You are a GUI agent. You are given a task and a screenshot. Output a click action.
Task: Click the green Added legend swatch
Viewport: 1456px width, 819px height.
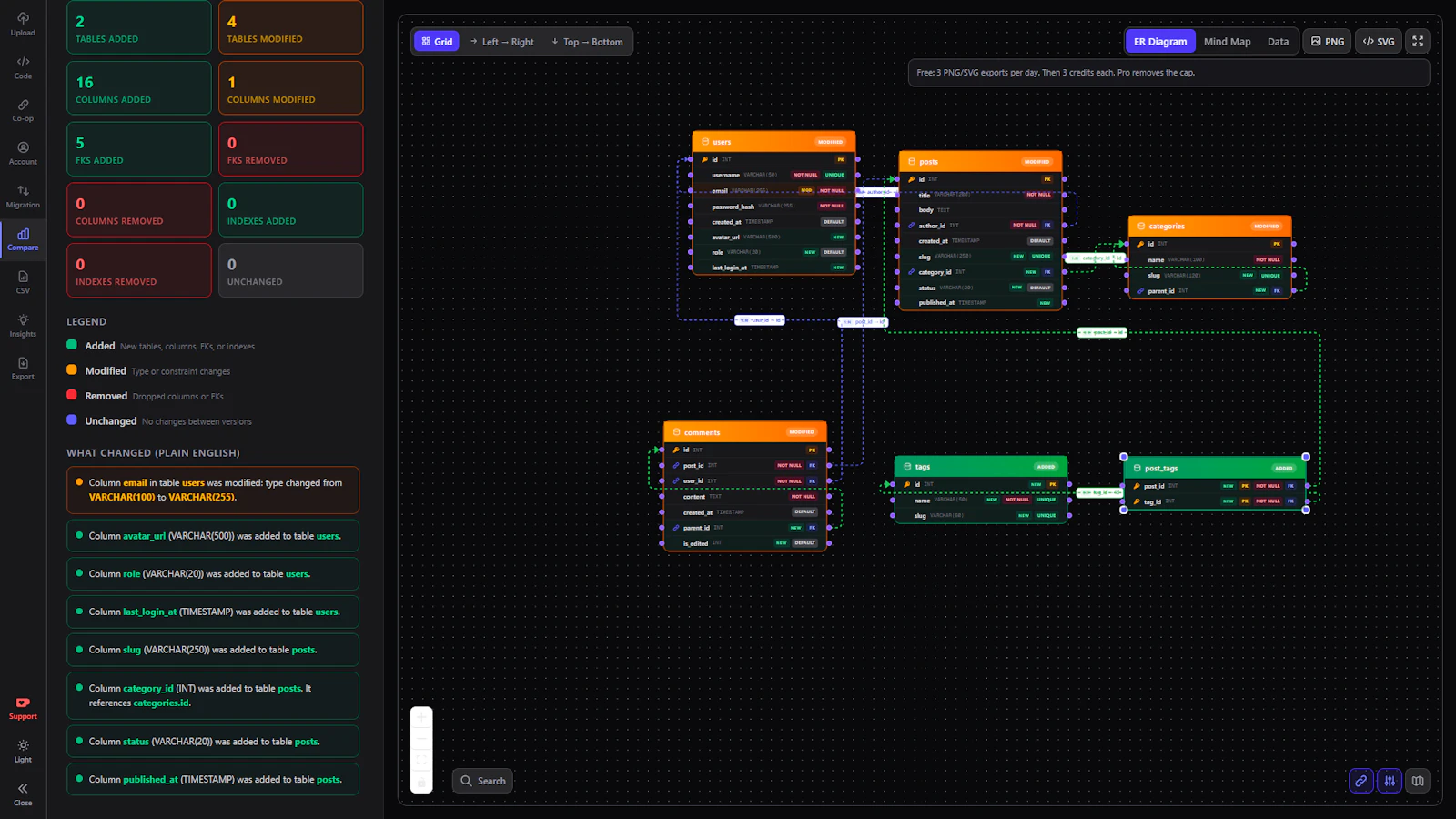pyautogui.click(x=72, y=345)
